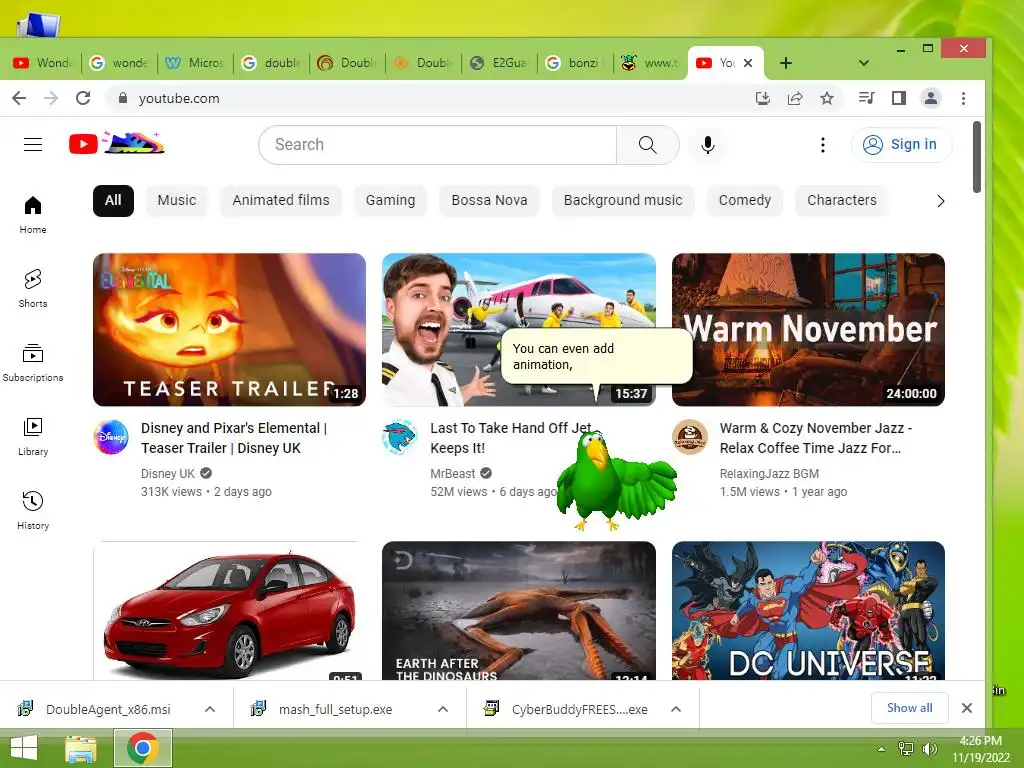This screenshot has height=768, width=1024.
Task: Open the media control icon in toolbar
Action: (x=867, y=98)
